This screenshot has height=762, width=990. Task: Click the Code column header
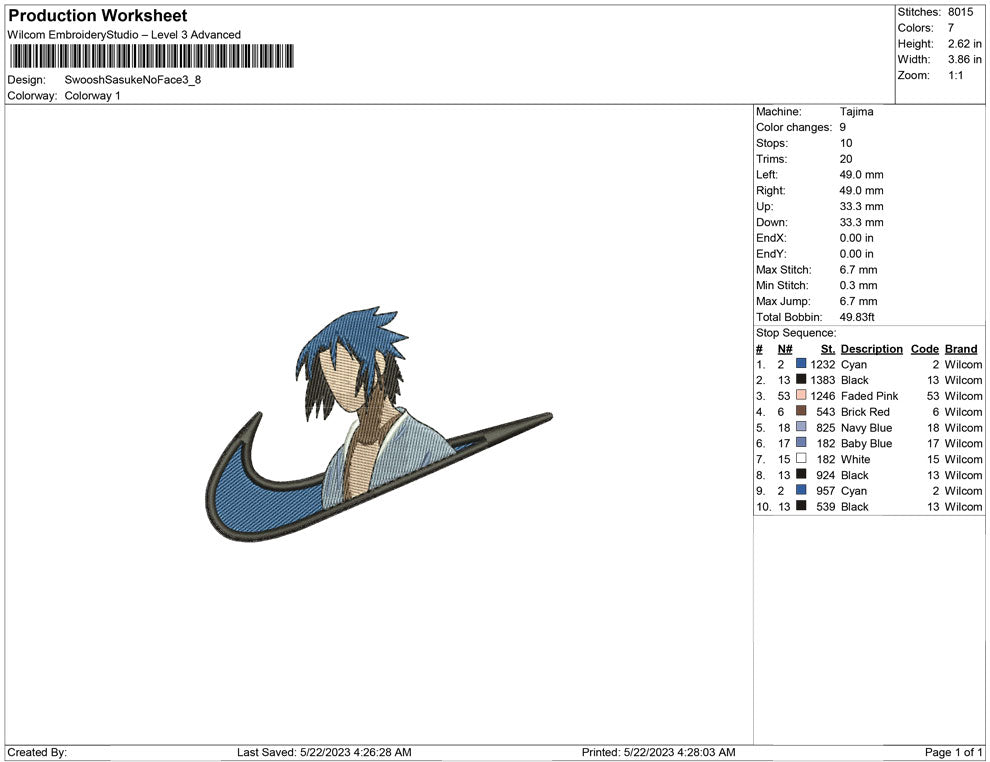click(924, 348)
